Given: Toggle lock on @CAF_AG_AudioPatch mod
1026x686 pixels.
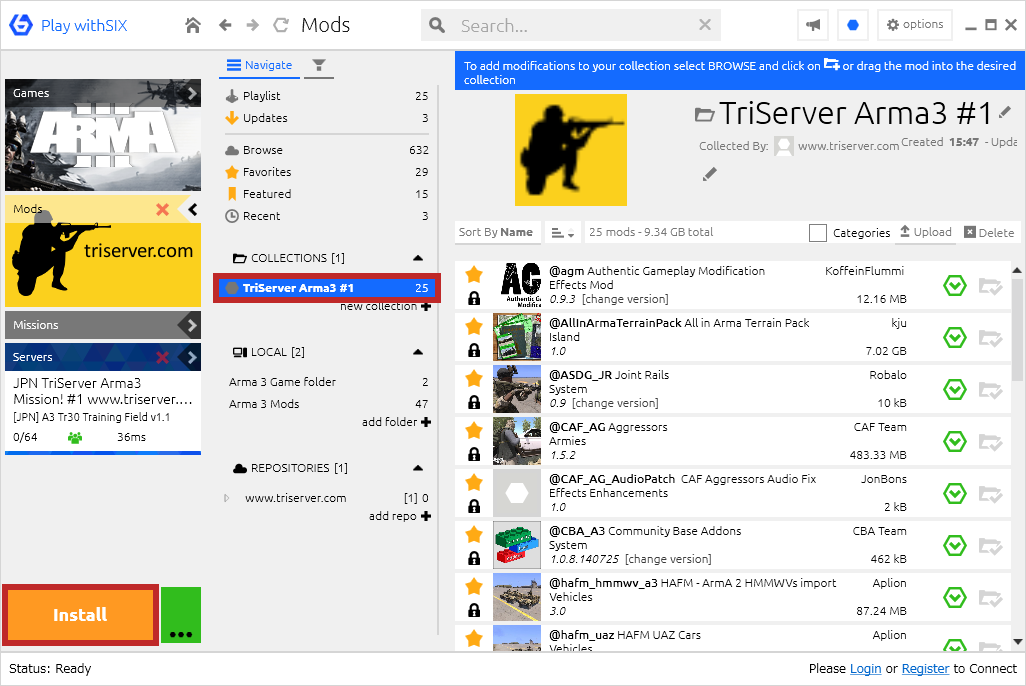Looking at the screenshot, I should tap(474, 507).
